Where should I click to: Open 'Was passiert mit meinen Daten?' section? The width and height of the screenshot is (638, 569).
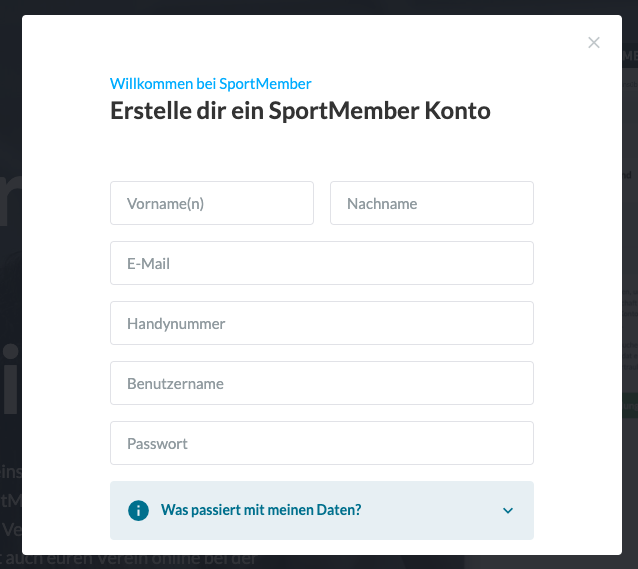261,510
